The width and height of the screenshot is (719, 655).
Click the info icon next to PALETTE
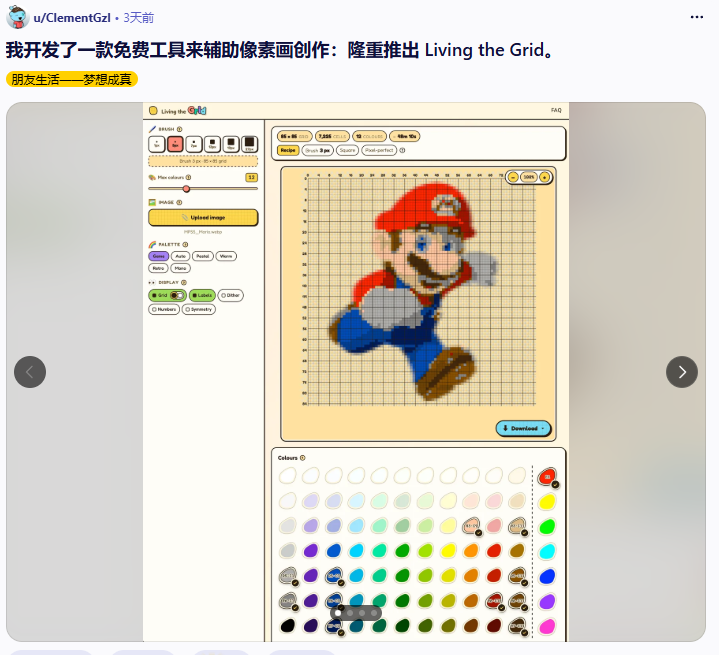pos(185,244)
